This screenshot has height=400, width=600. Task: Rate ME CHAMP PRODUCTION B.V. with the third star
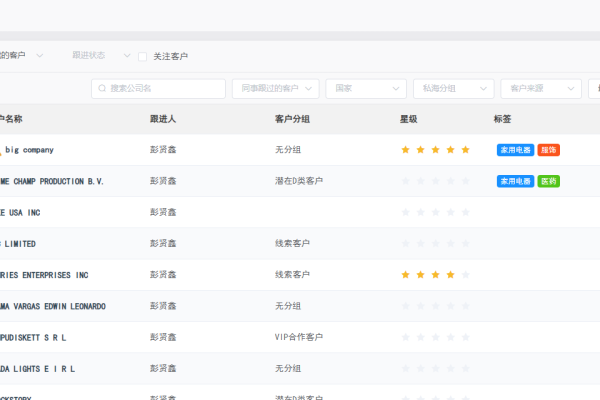[x=435, y=181]
